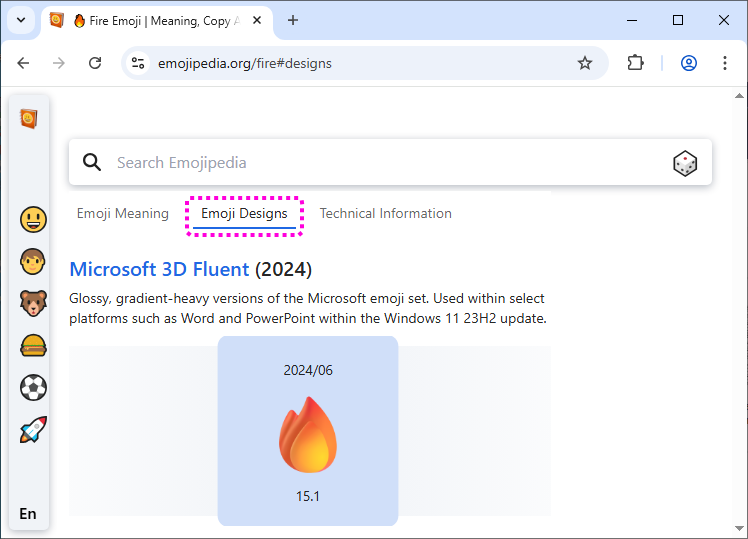This screenshot has height=539, width=748.
Task: Open the Chrome three-dot menu
Action: tap(725, 63)
